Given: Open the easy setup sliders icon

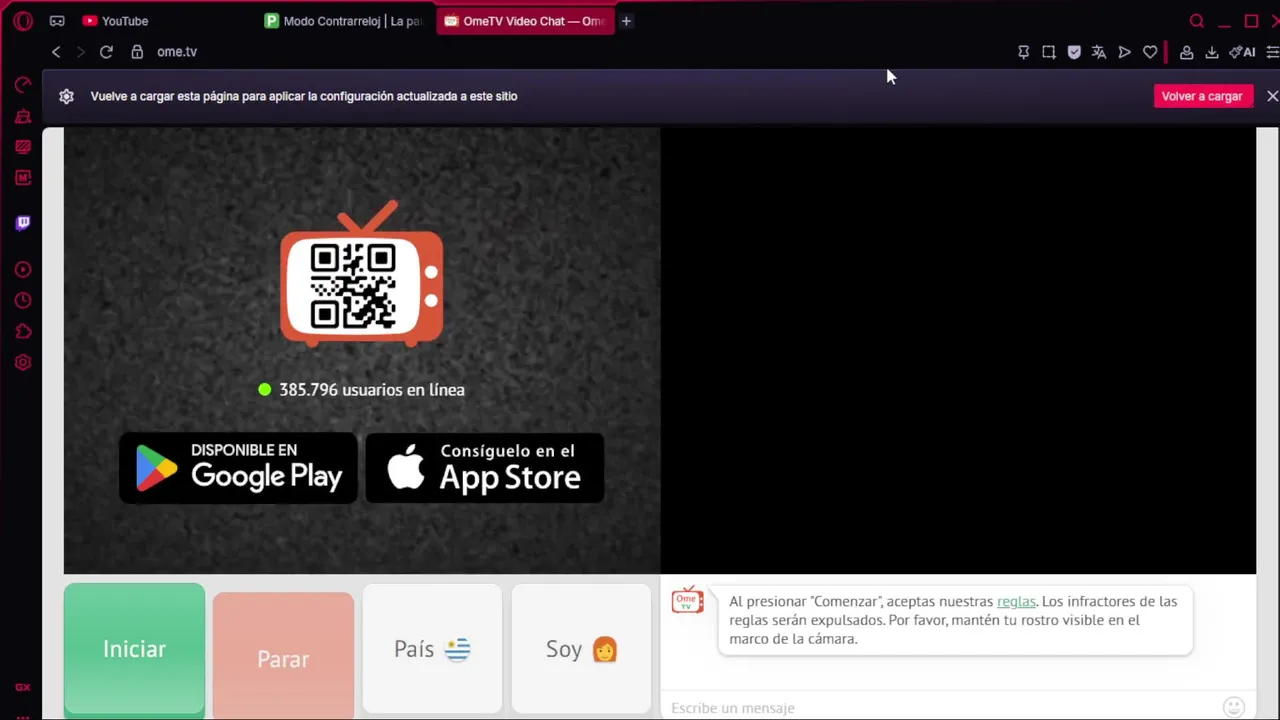Looking at the screenshot, I should point(1272,52).
